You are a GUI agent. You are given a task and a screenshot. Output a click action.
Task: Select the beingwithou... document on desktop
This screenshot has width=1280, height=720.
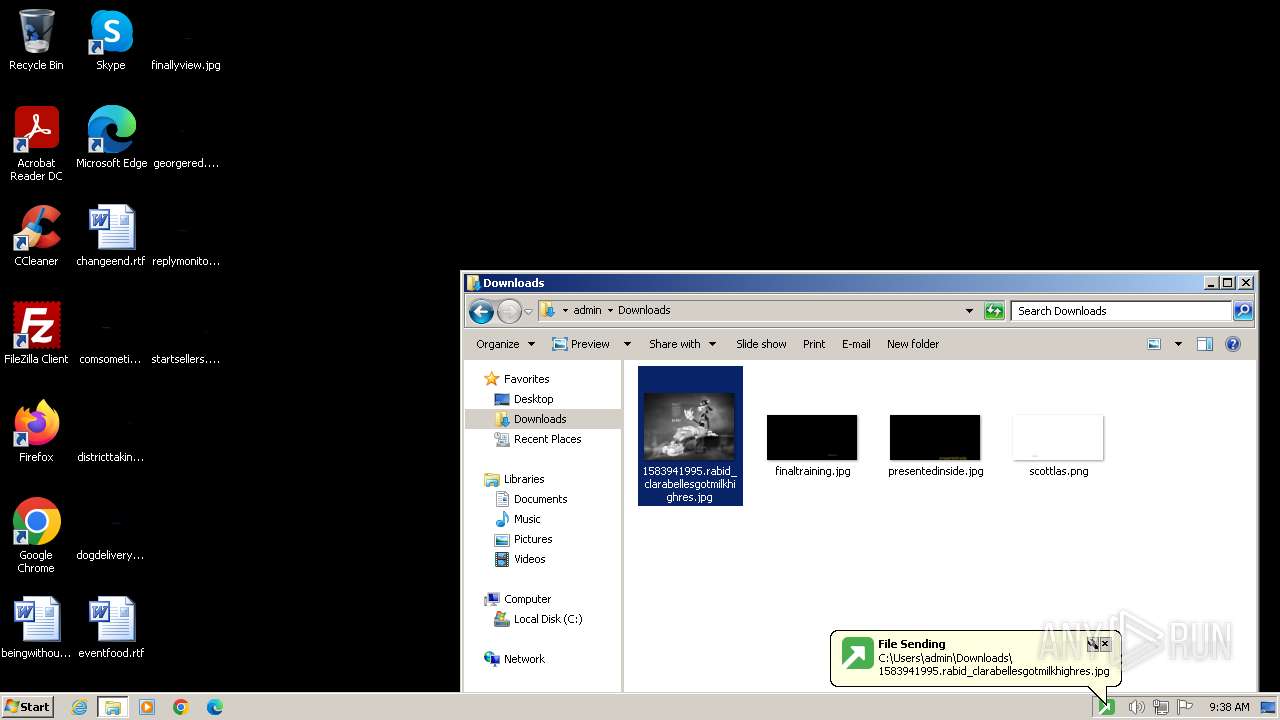(36, 628)
